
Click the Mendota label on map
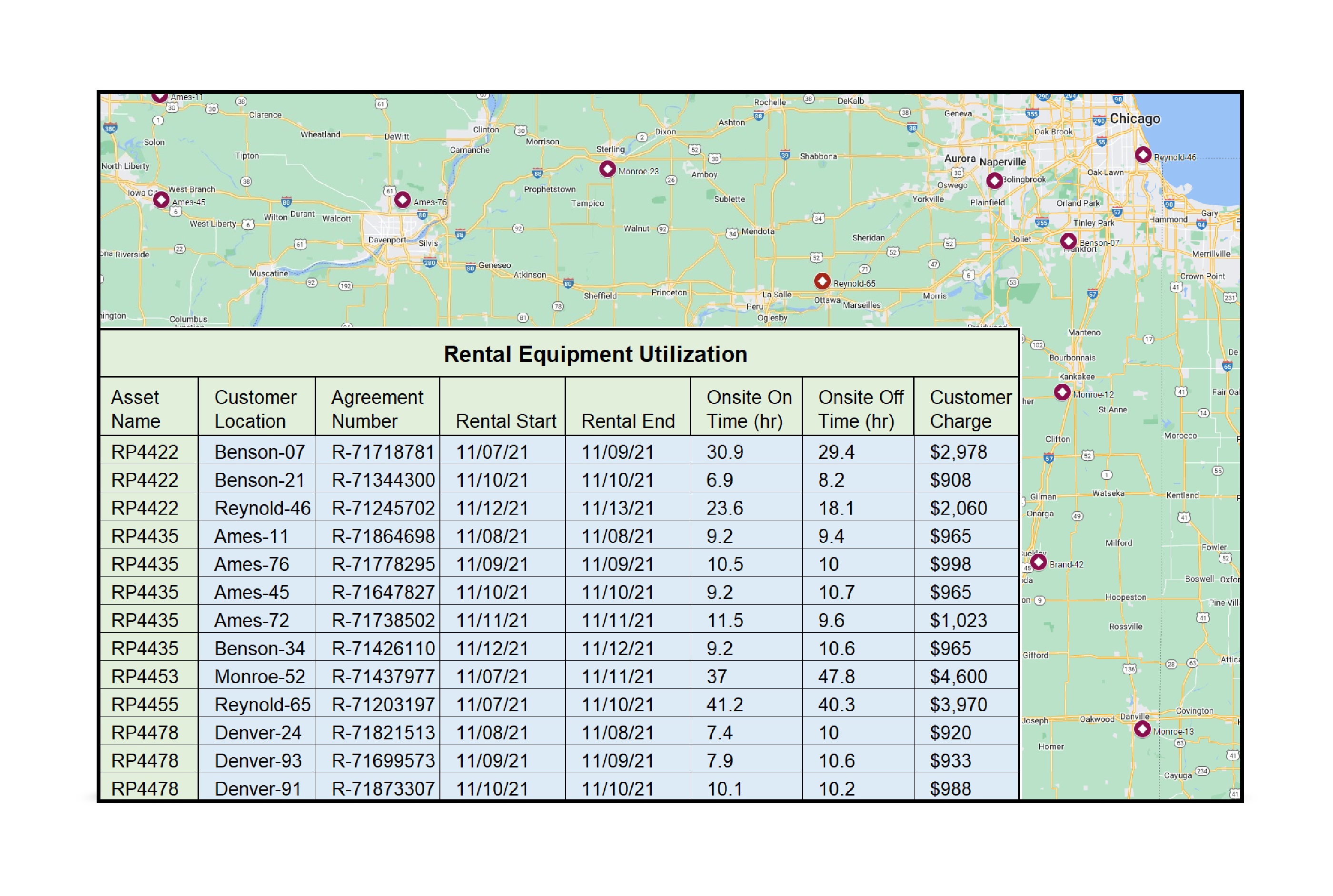pos(757,231)
